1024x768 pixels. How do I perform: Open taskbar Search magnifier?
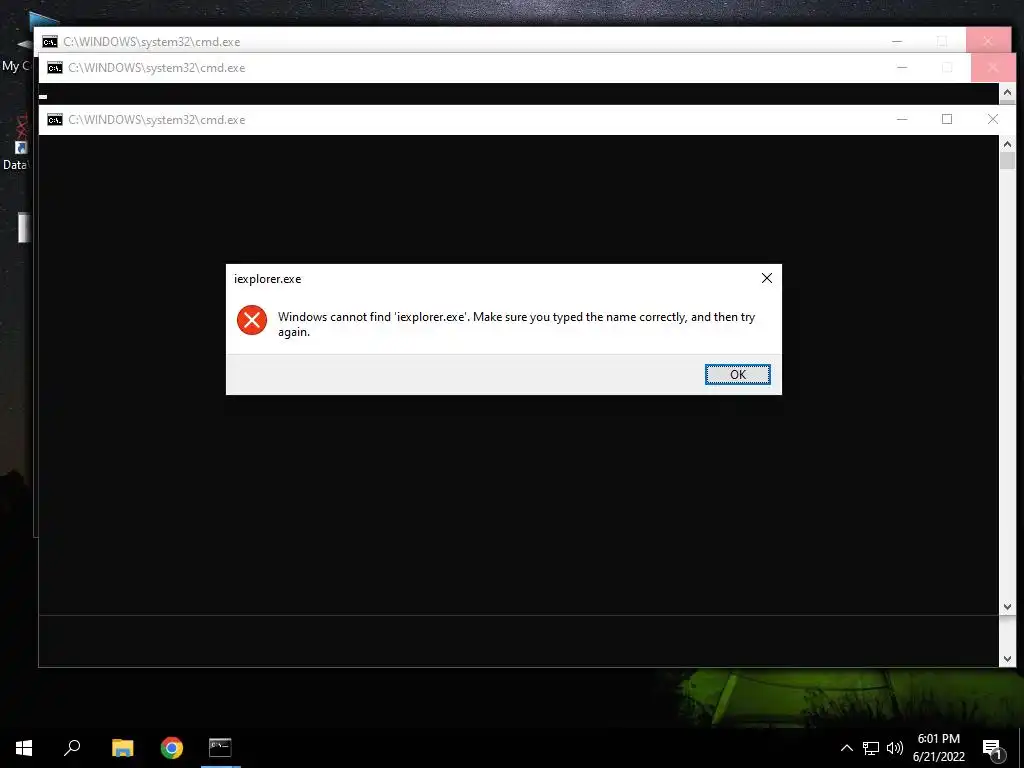point(72,748)
